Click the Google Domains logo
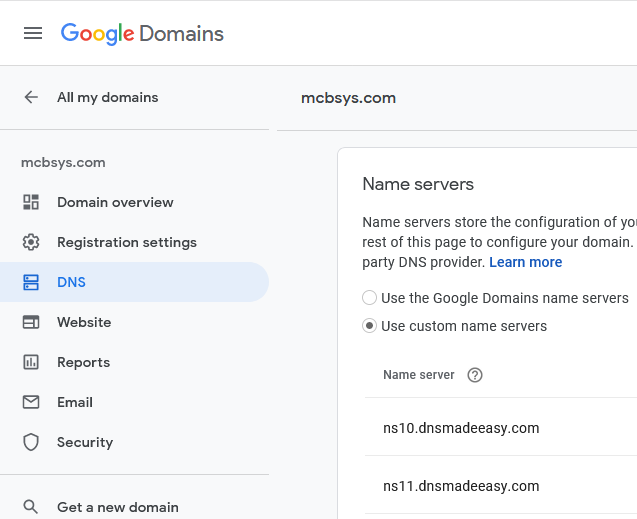The height and width of the screenshot is (519, 637). [x=142, y=34]
